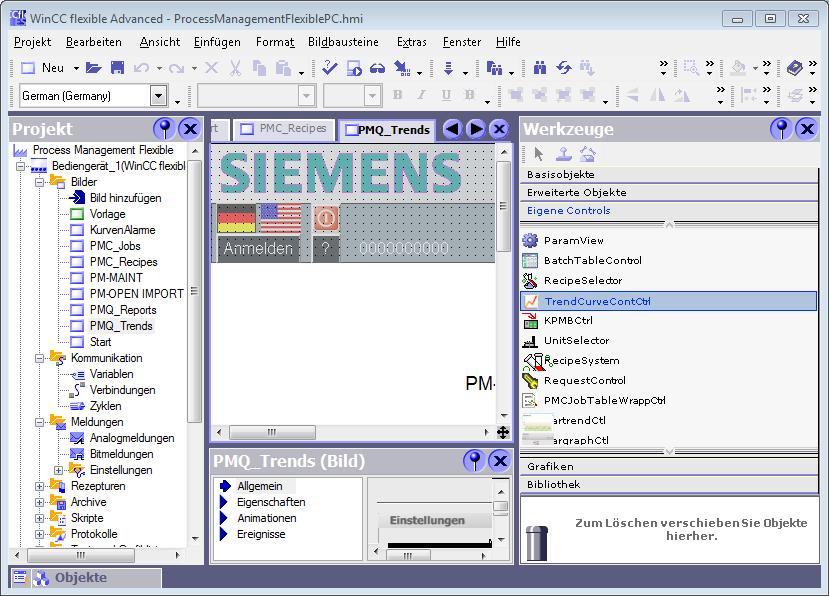Expand the Archive folder
The image size is (829, 596).
(39, 502)
